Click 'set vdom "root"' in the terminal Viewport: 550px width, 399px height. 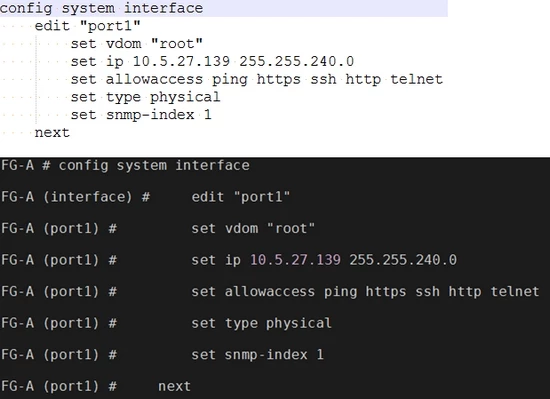(253, 229)
